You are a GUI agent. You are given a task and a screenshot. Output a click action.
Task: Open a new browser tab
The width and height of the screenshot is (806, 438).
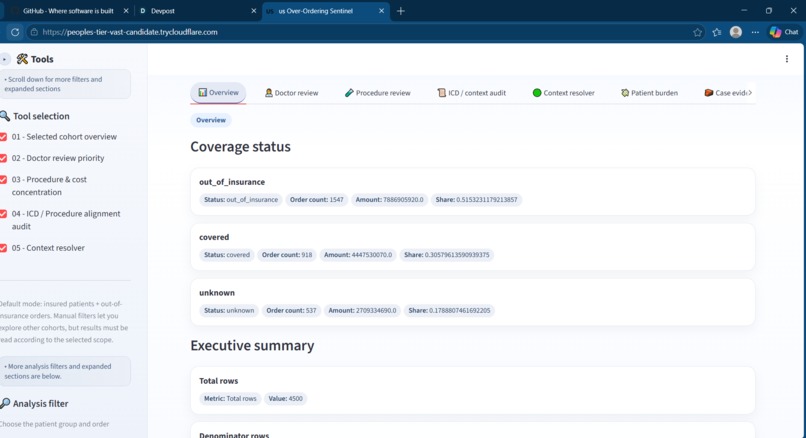click(400, 11)
